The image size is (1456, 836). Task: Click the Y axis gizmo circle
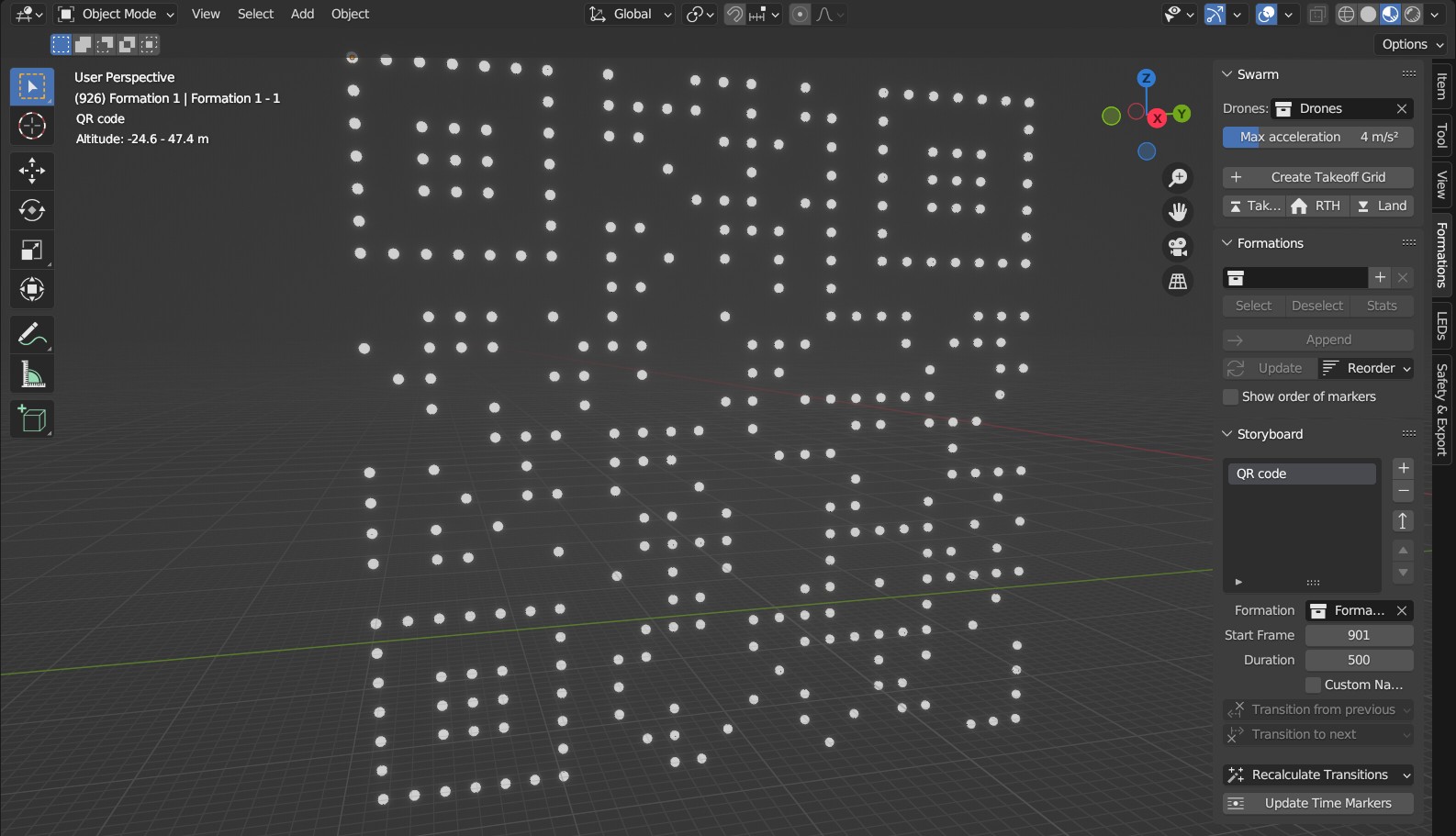click(1182, 114)
